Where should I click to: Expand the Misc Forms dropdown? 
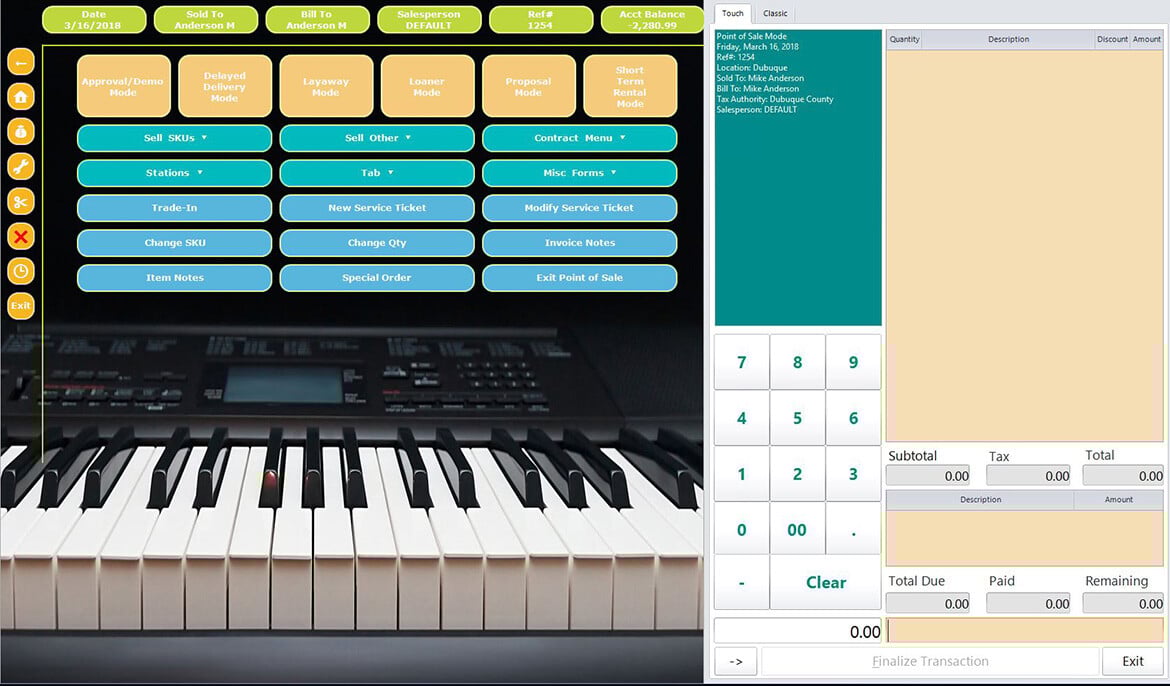[580, 172]
